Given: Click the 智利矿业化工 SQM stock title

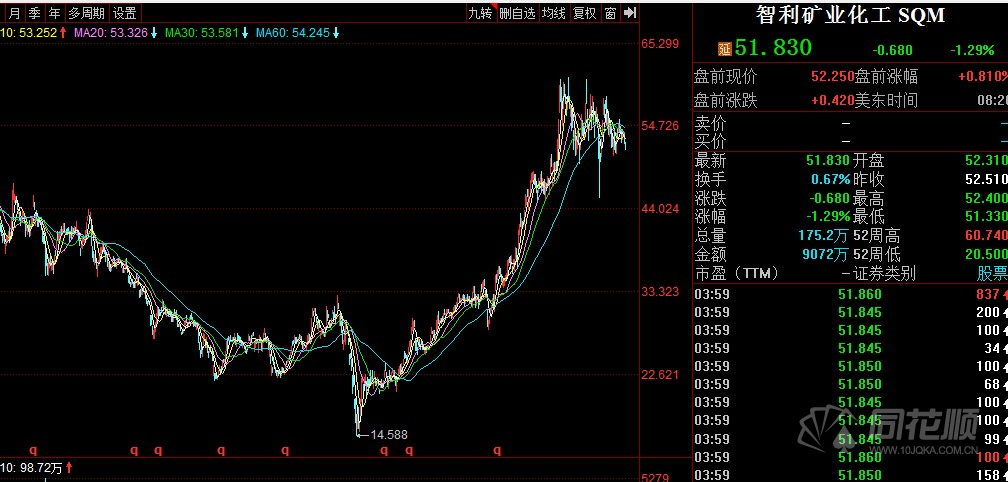Looking at the screenshot, I should [x=850, y=16].
